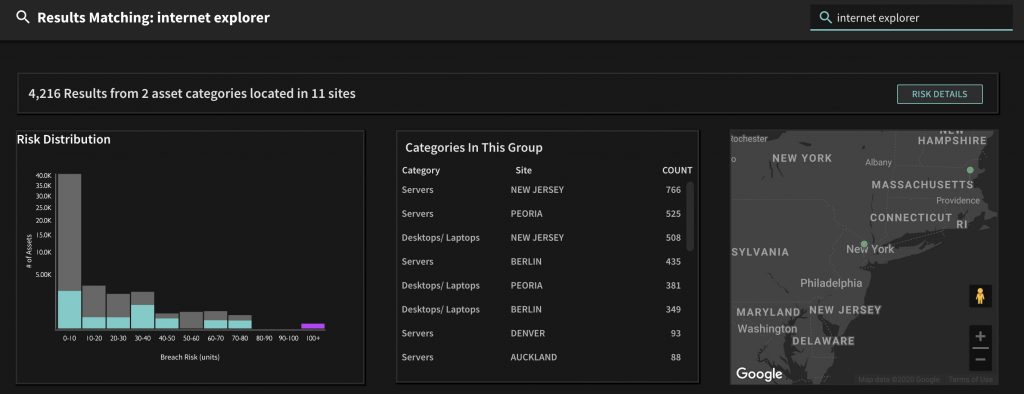Click the count value 525

click(x=673, y=214)
